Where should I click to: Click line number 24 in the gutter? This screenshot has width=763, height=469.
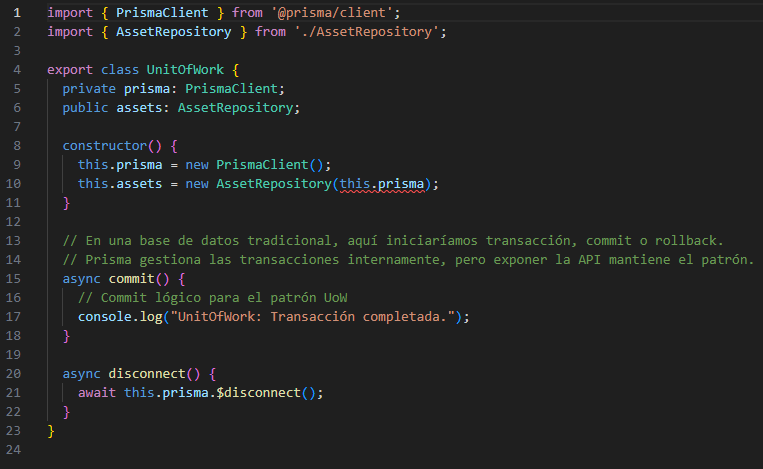click(13, 449)
